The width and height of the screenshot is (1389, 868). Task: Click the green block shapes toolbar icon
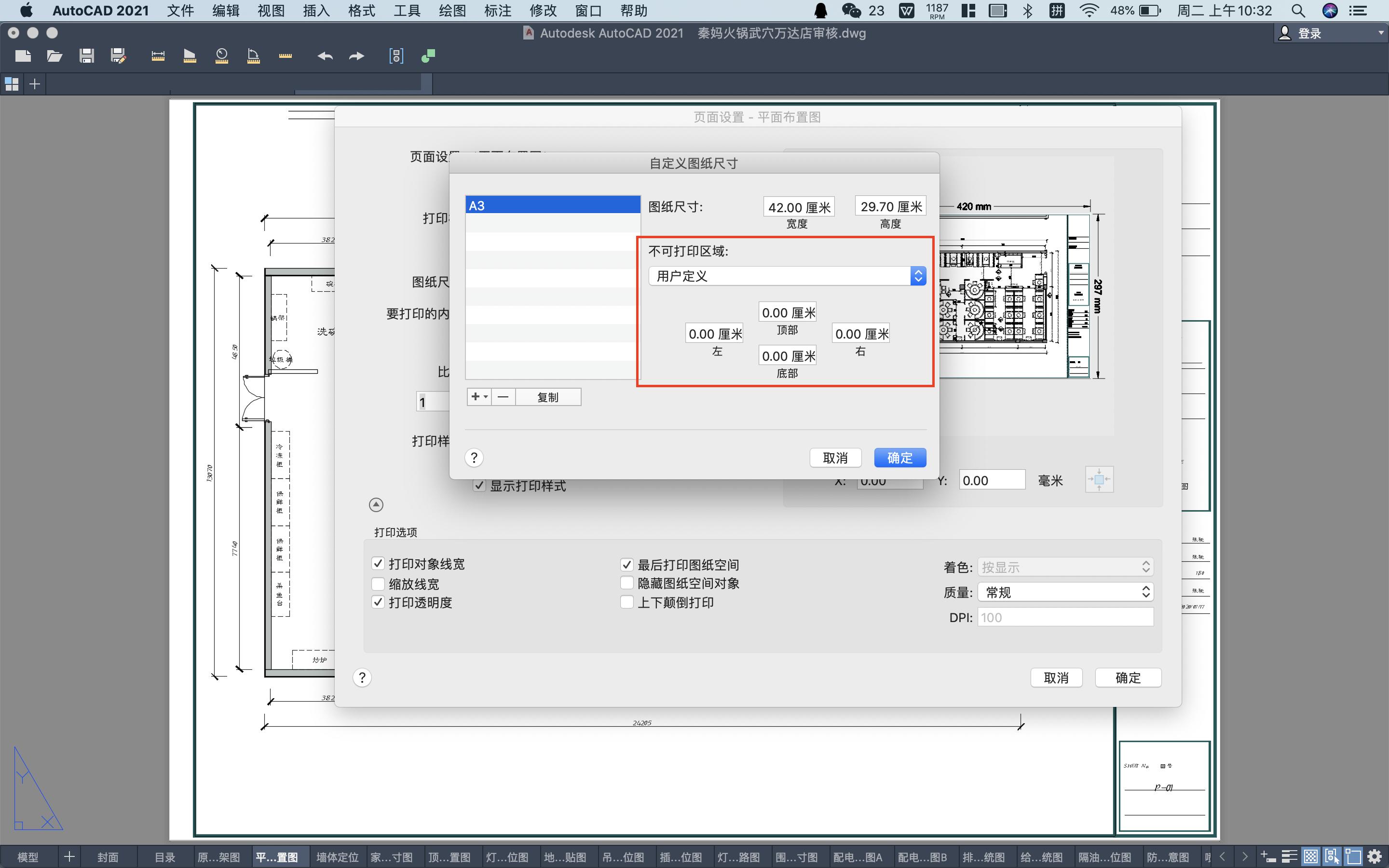pos(428,55)
